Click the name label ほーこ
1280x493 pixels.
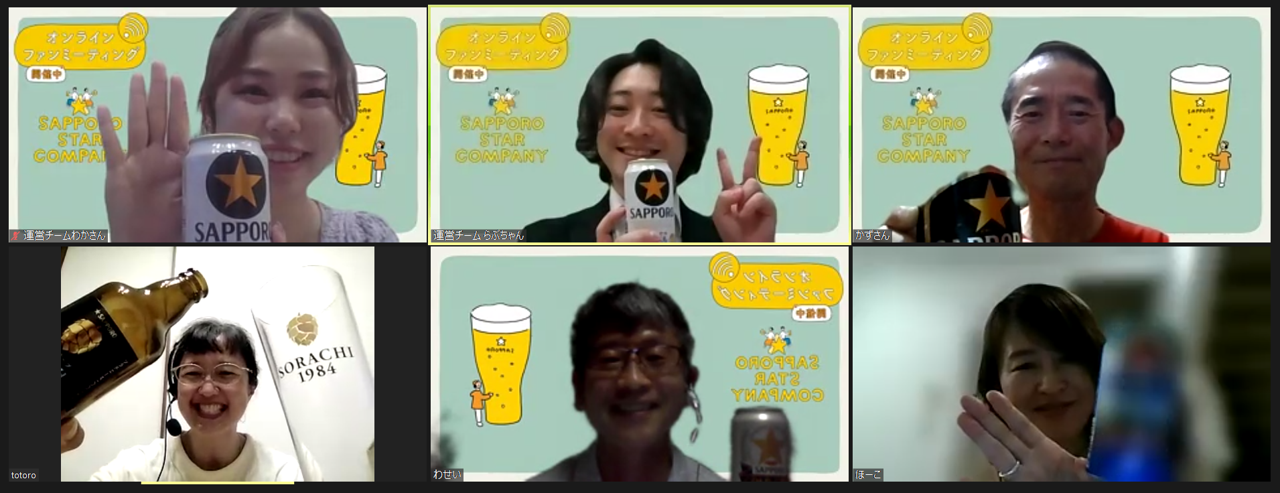[869, 475]
